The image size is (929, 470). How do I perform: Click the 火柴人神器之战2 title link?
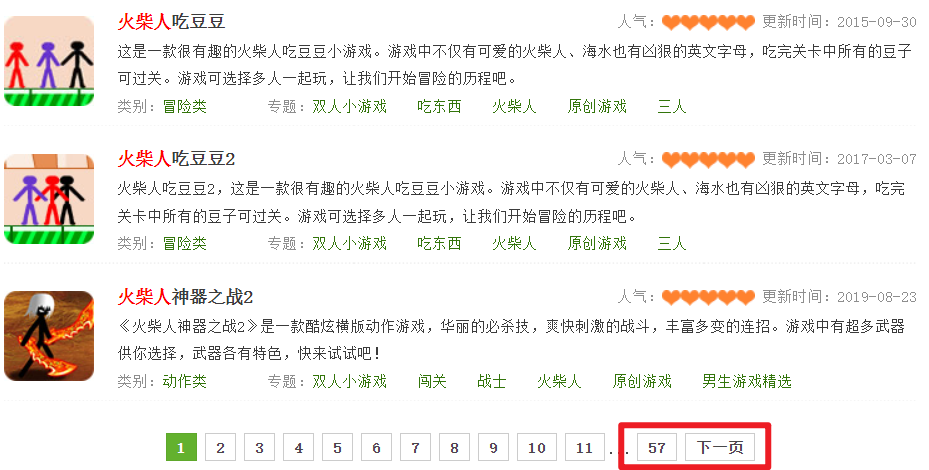point(185,296)
